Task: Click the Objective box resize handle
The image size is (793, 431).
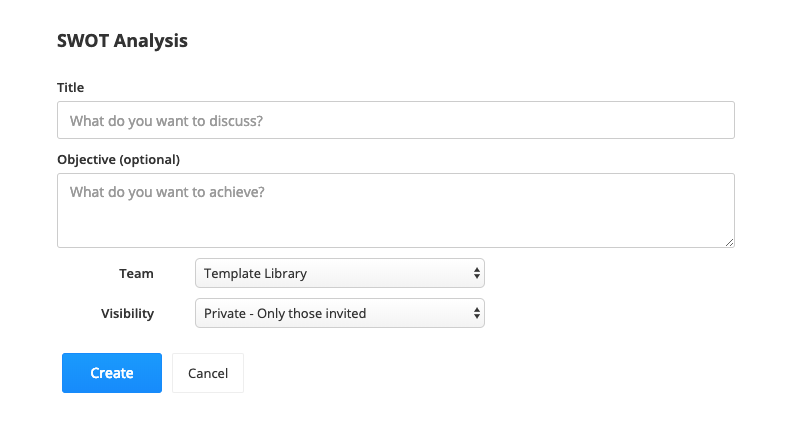Action: 729,241
